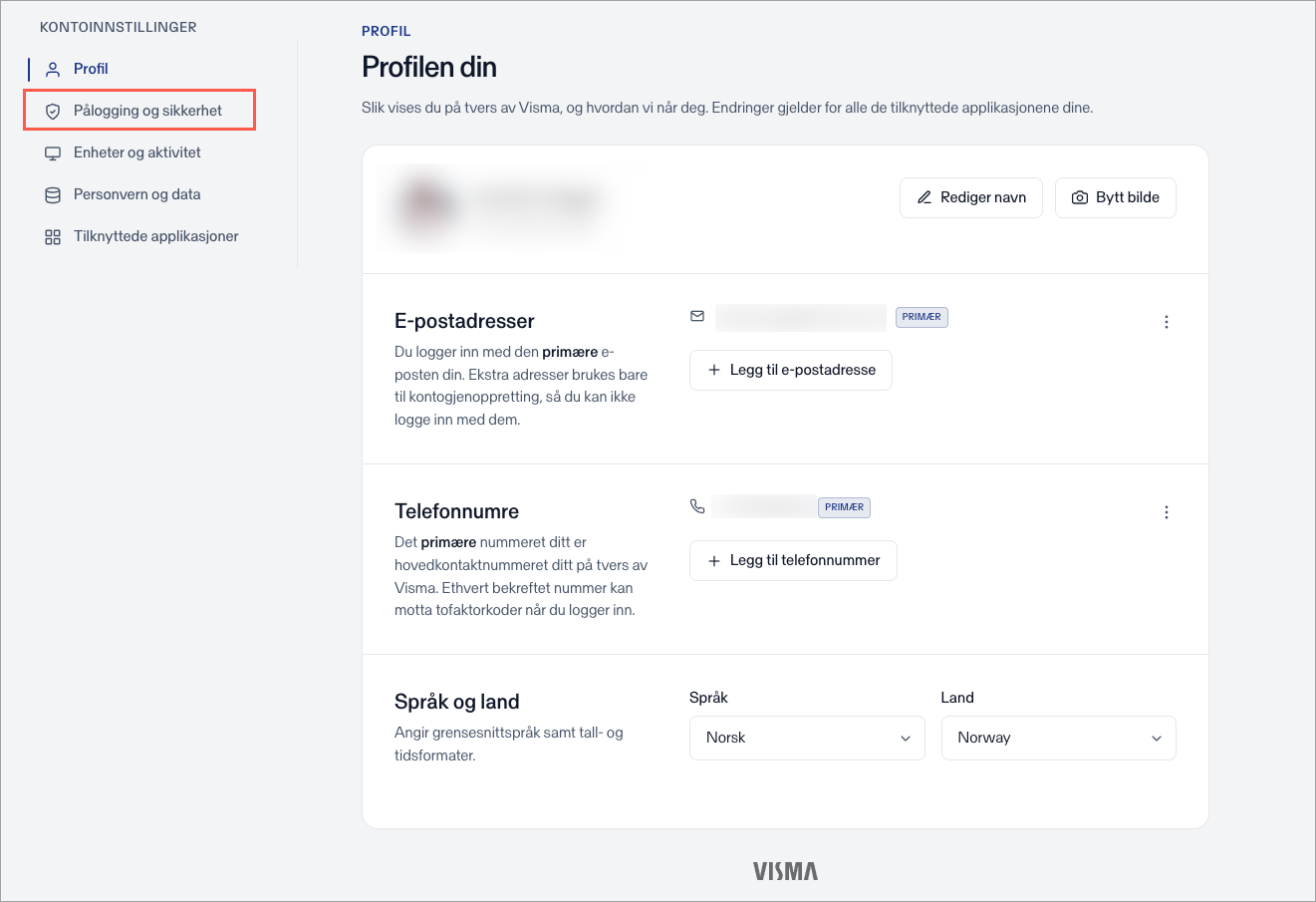Screen dimensions: 1316x902
Task: Expand the Land dropdown showing Norway
Action: tap(1058, 738)
